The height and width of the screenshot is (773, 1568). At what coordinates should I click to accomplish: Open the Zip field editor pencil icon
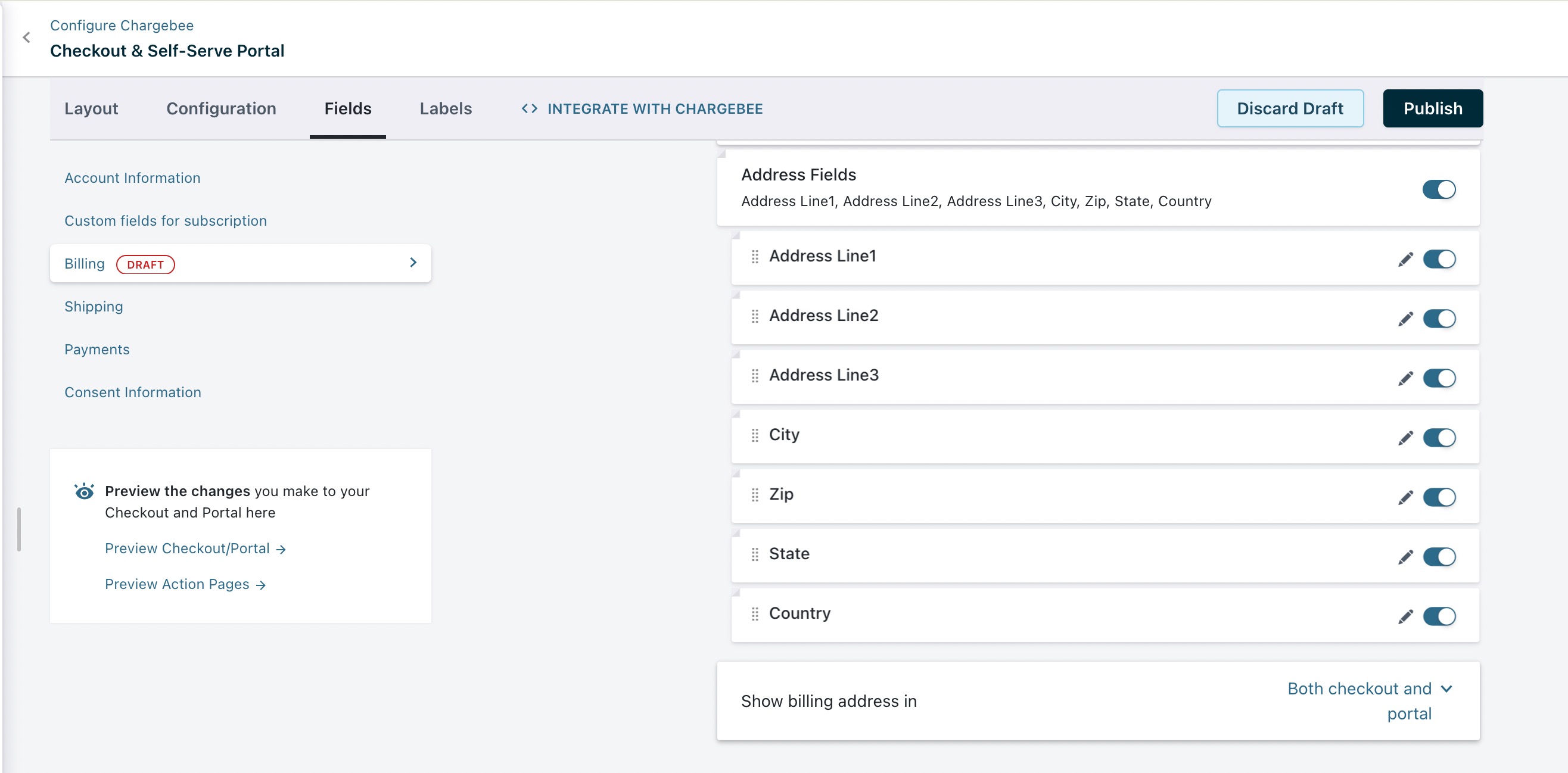click(1405, 498)
